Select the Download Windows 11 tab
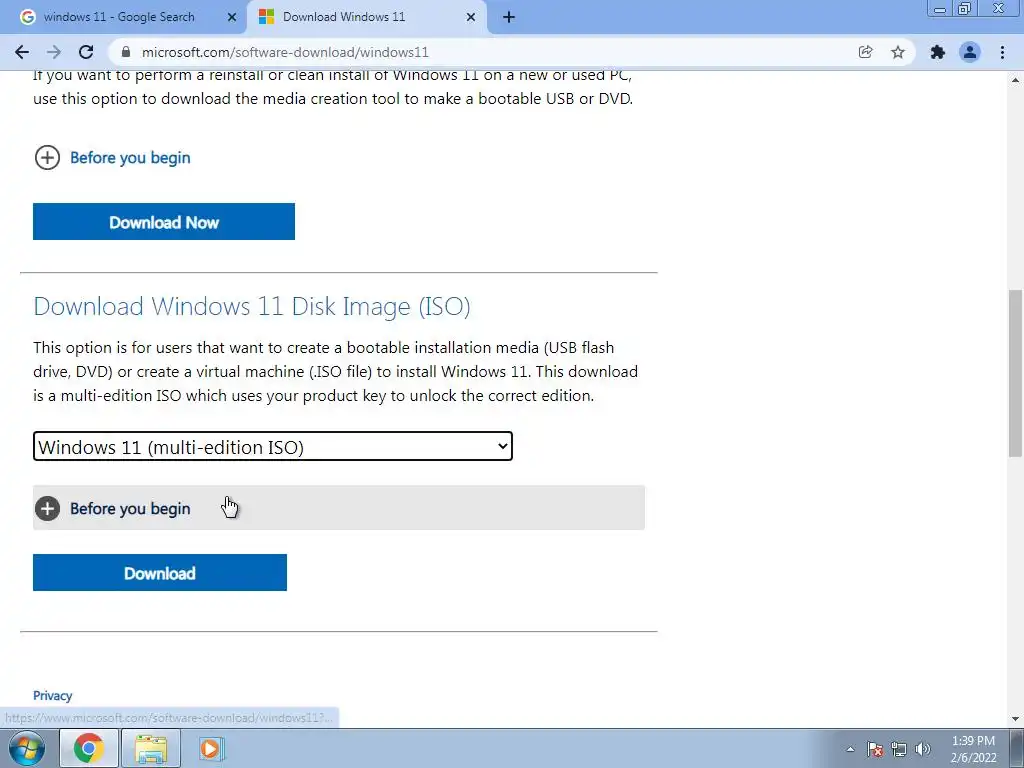Screen dimensions: 1024x768 pyautogui.click(x=344, y=18)
